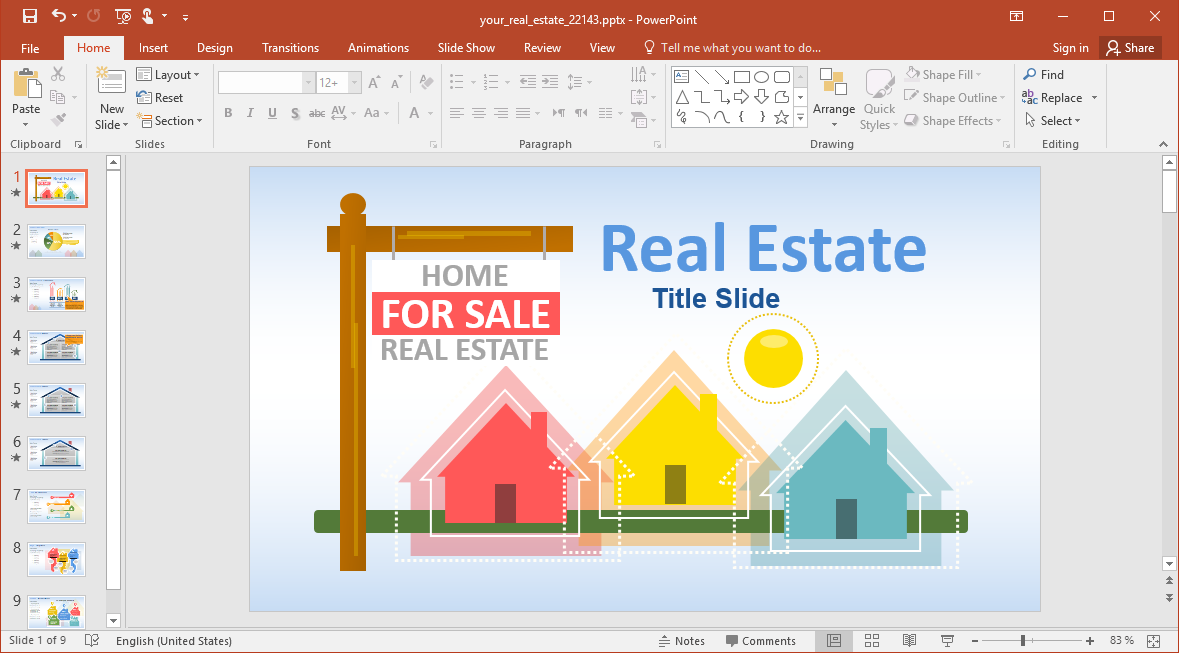The image size is (1179, 653).
Task: Toggle the Notes pane
Action: tap(682, 641)
